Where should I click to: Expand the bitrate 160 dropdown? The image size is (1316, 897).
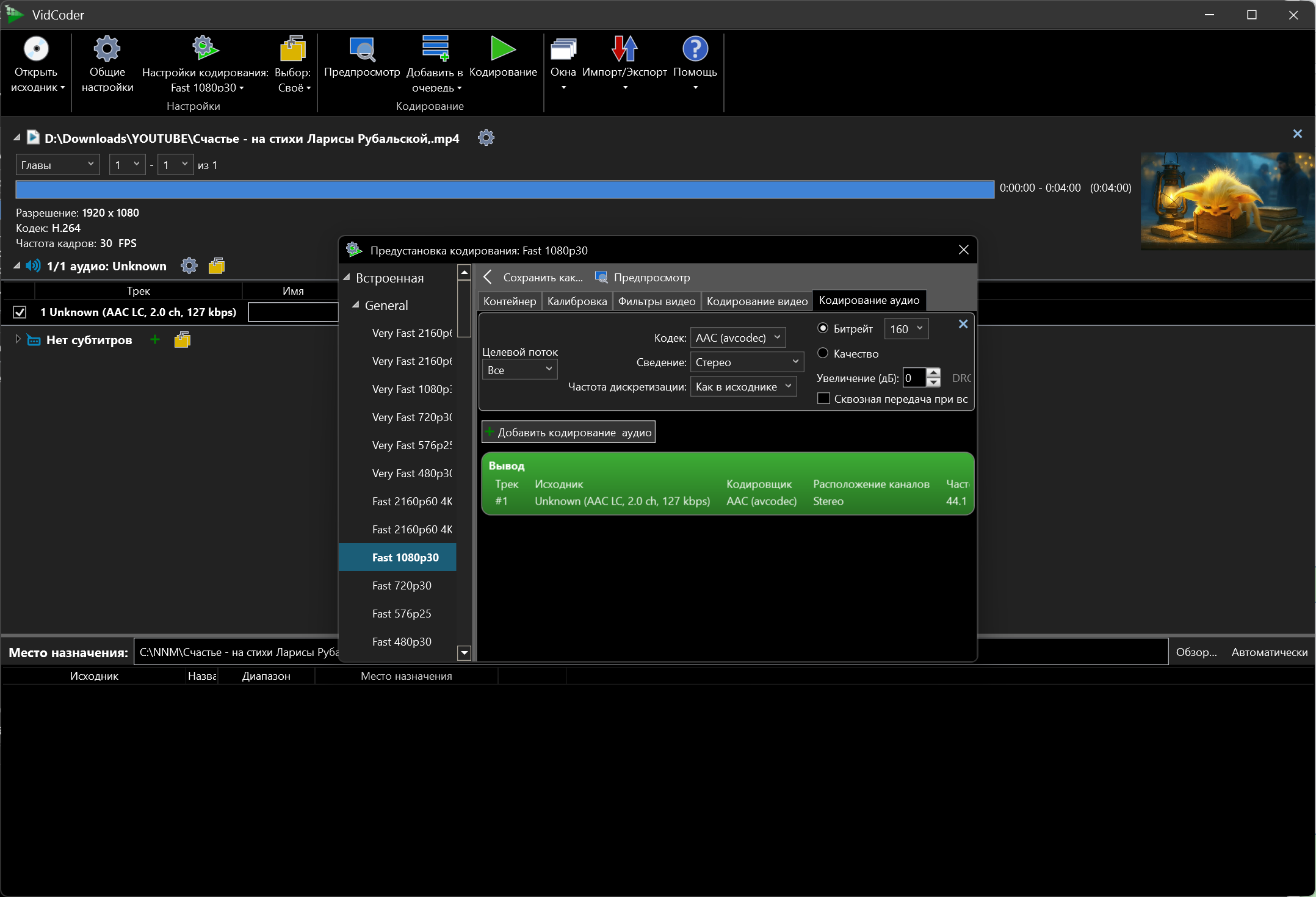[x=906, y=329]
